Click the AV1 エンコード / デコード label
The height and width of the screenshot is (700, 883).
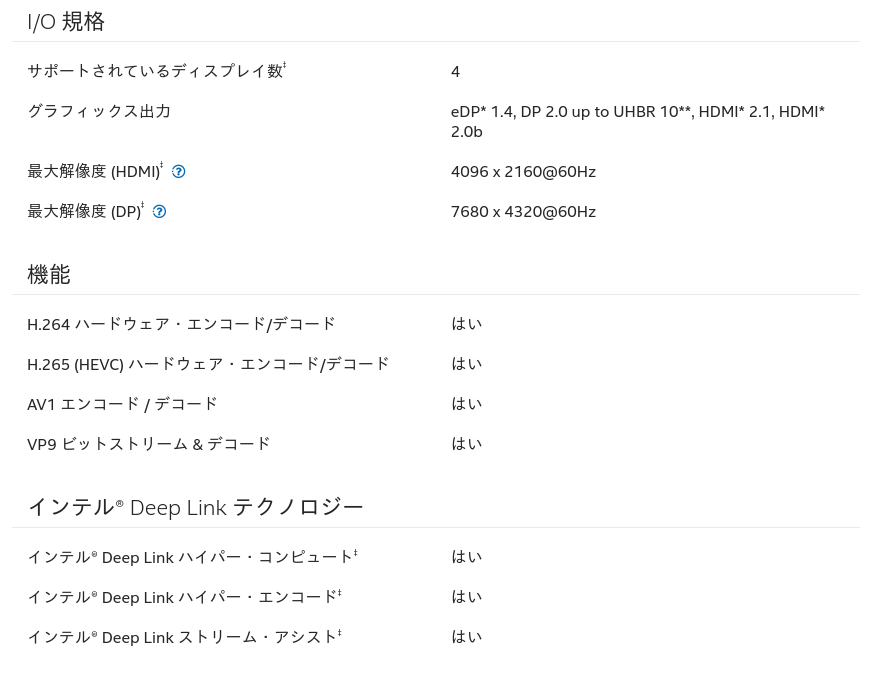click(122, 404)
